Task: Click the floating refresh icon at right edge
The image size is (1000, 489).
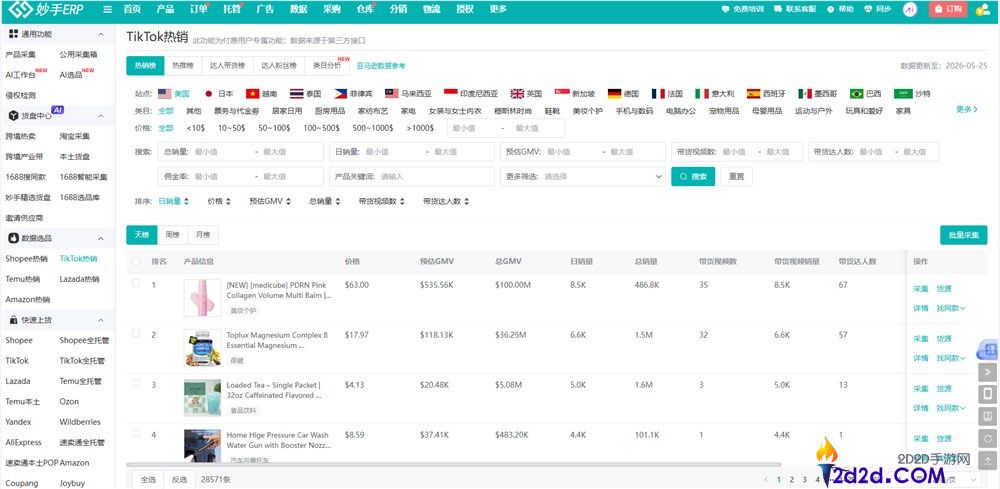Action: 988,439
